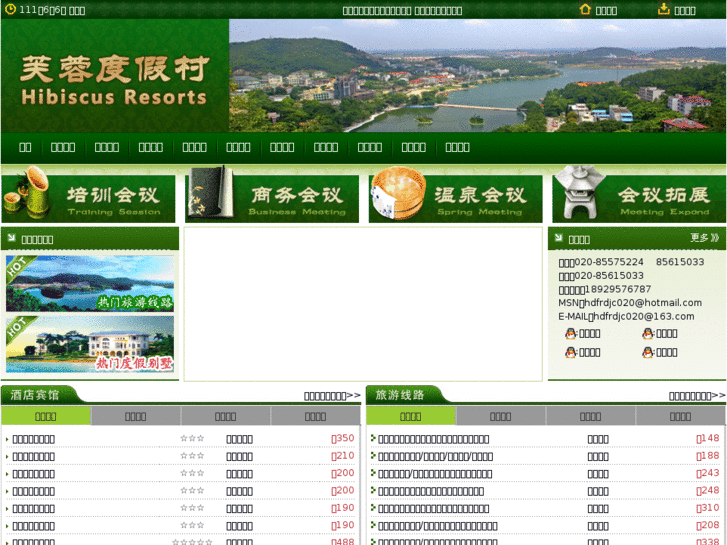Open the 热门旅游线路 lake thumbnail
The width and height of the screenshot is (727, 545).
(90, 283)
